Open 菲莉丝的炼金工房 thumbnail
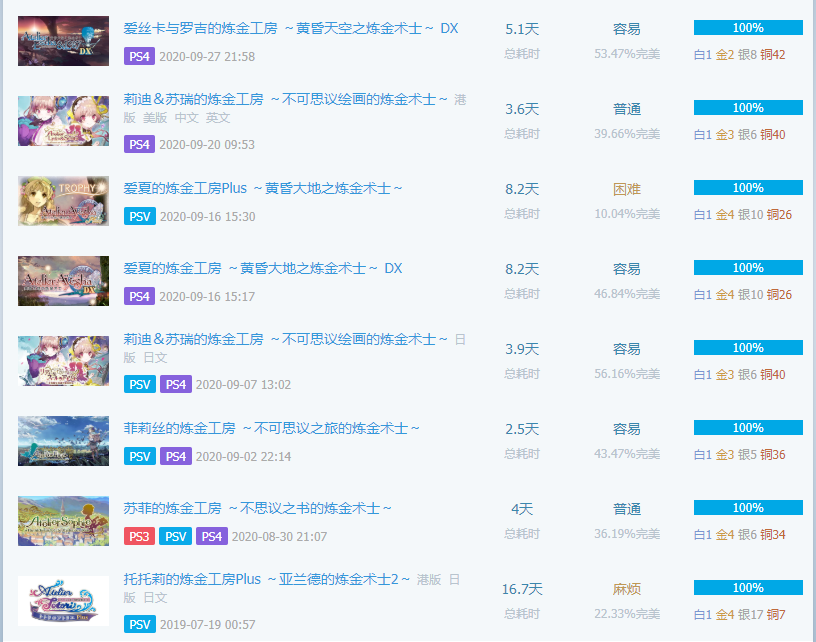The height and width of the screenshot is (642, 816). 63,441
